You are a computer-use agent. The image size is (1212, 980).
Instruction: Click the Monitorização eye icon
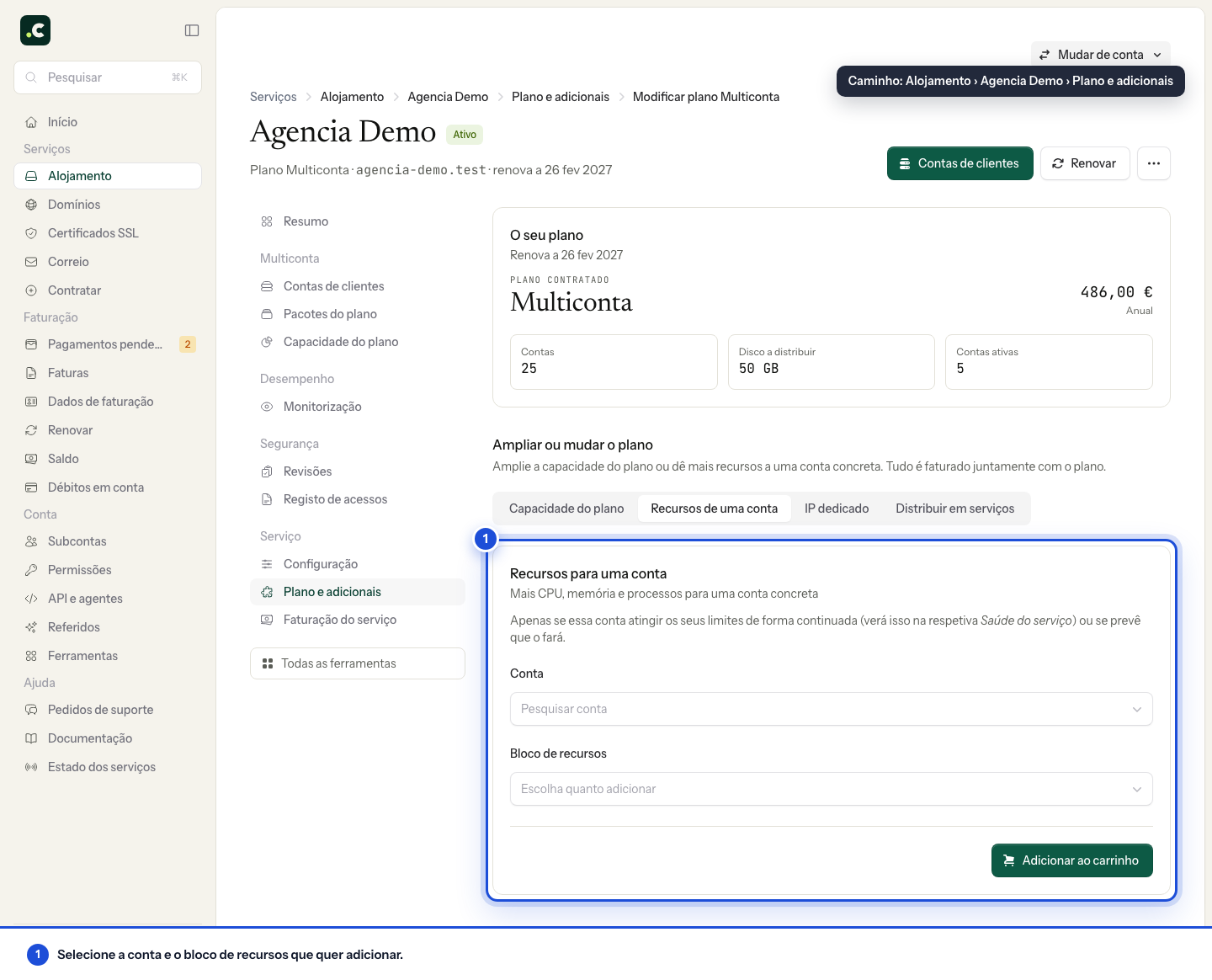pyautogui.click(x=267, y=407)
